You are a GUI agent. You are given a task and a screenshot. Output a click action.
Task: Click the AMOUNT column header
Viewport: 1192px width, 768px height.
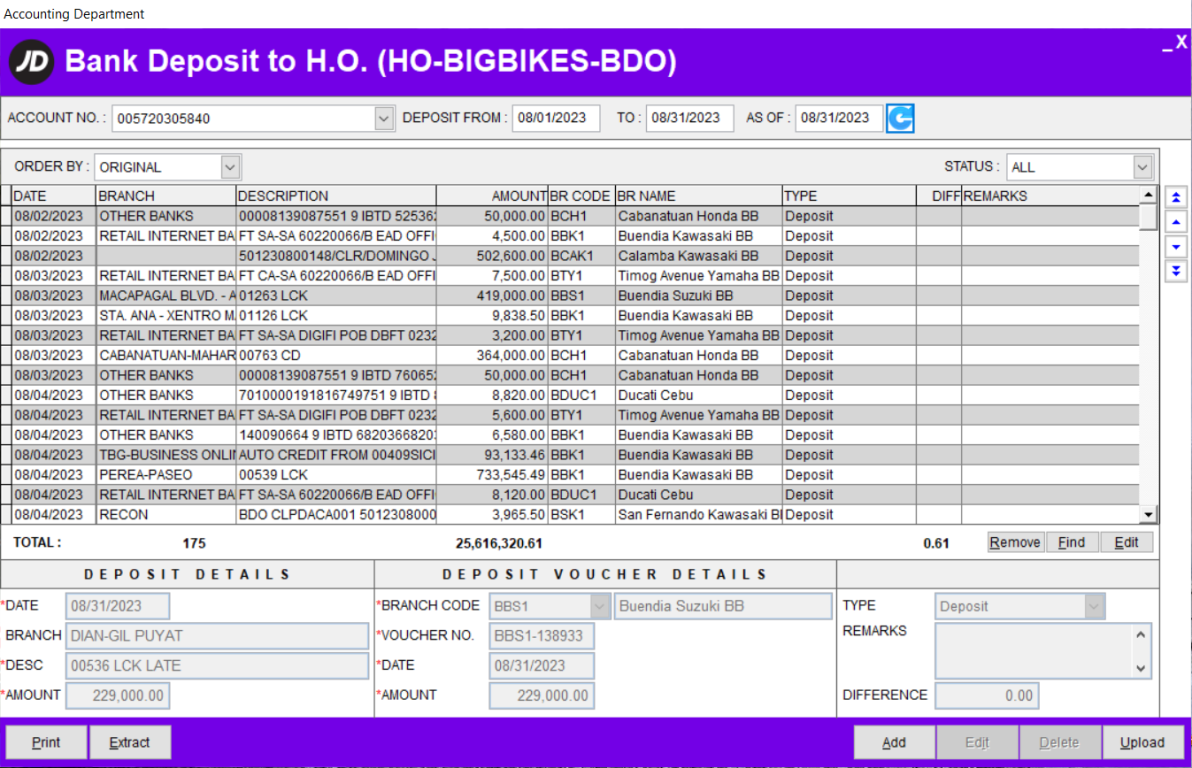click(x=492, y=196)
